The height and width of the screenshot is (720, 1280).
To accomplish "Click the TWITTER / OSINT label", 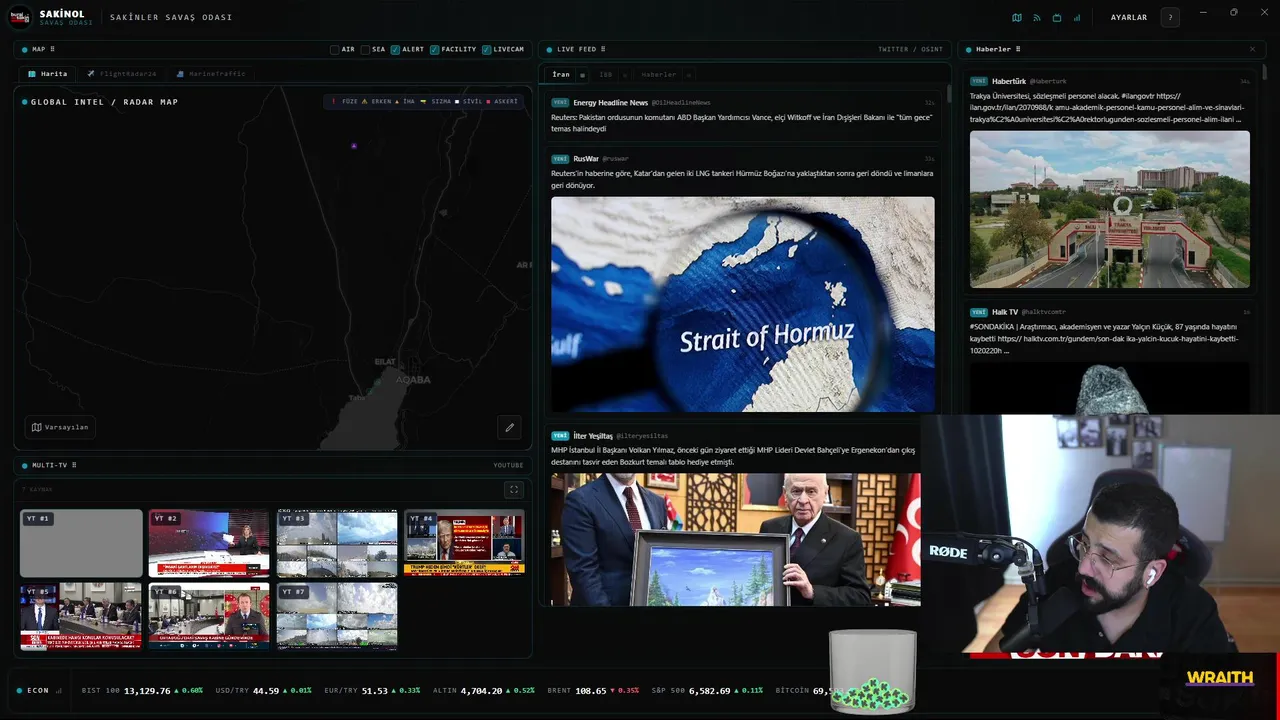I will [x=910, y=49].
